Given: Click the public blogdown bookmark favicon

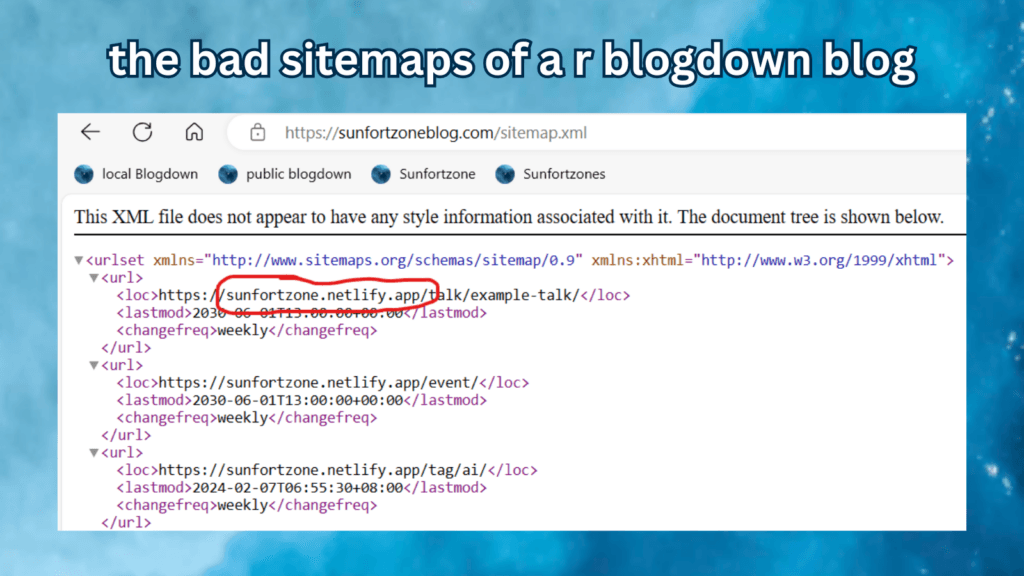Looking at the screenshot, I should (227, 173).
